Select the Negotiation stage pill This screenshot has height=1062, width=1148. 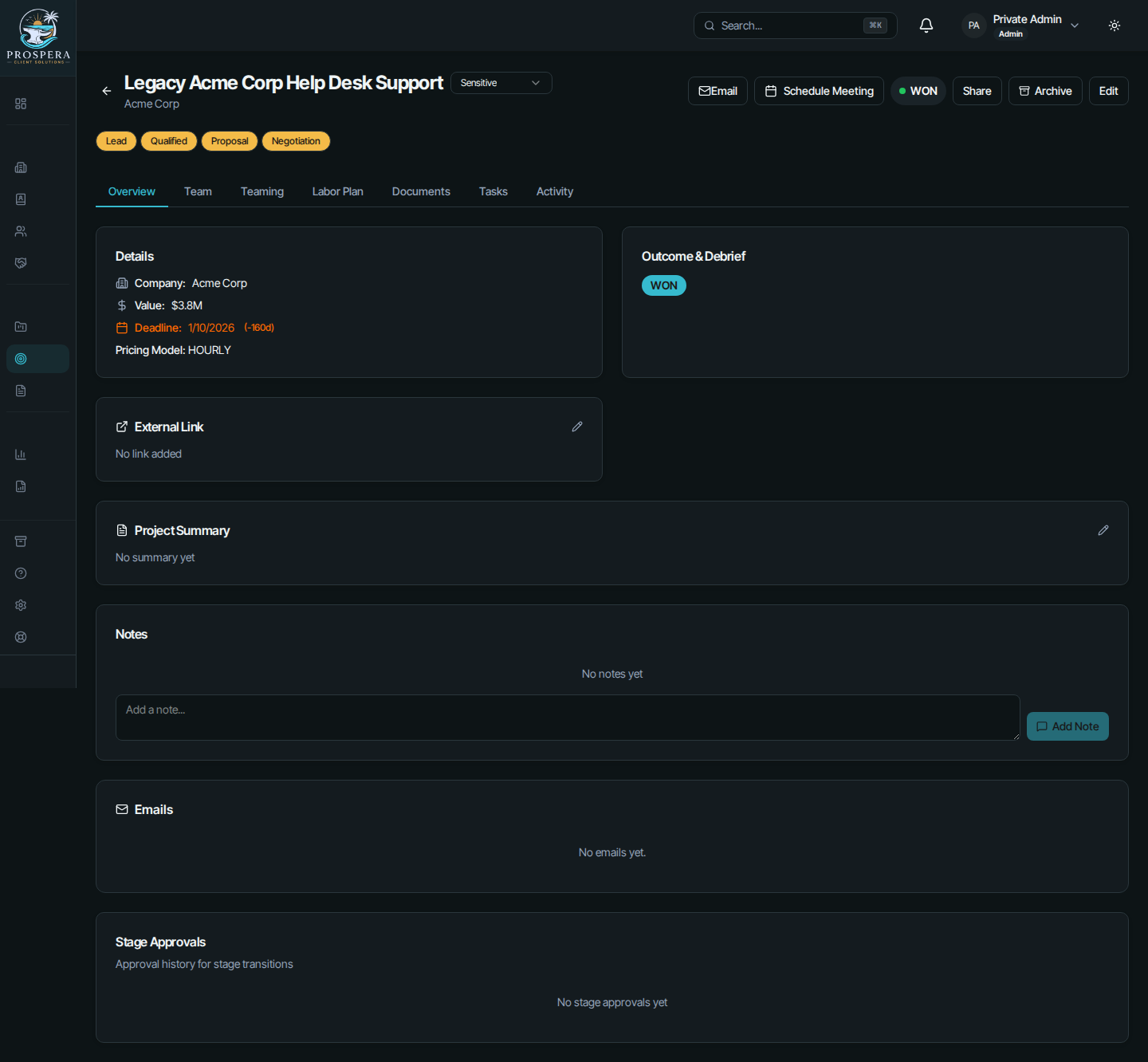click(296, 141)
